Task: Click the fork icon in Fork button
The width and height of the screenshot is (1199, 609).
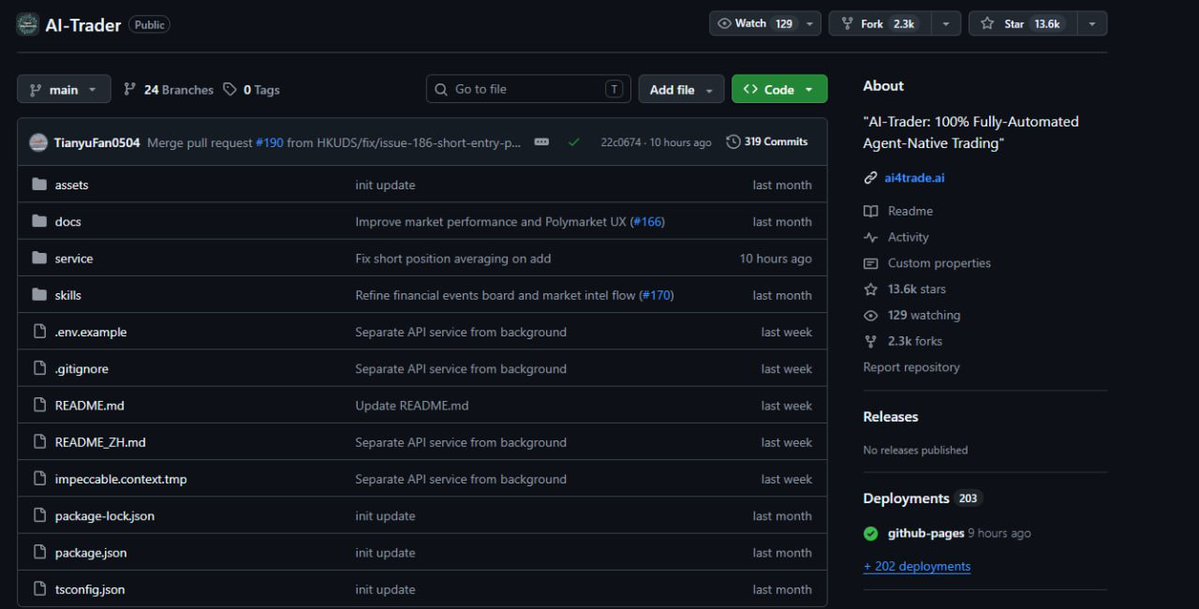Action: [x=847, y=24]
